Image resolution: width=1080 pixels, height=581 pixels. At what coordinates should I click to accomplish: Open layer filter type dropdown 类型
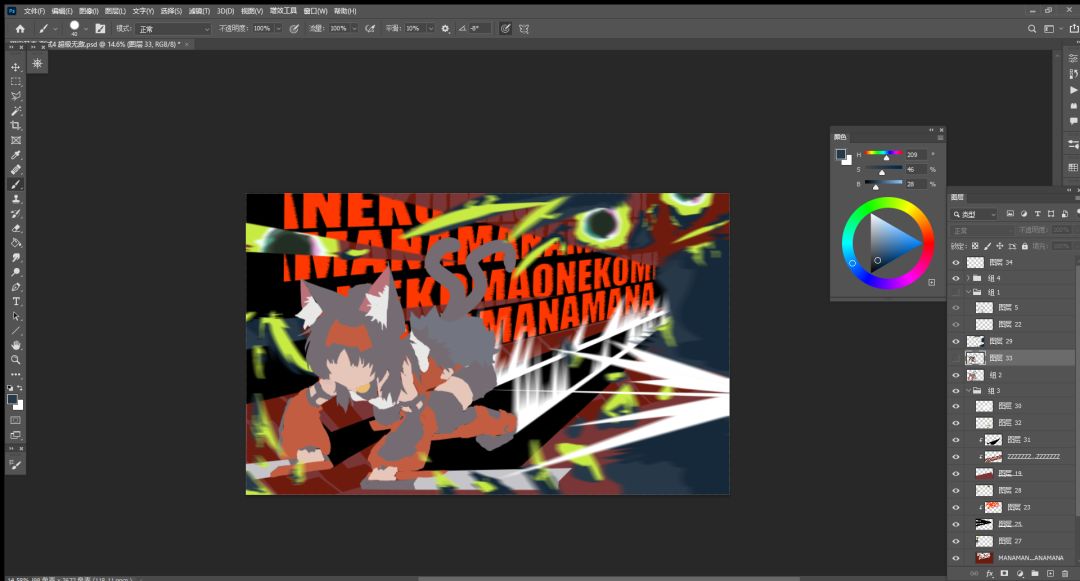[975, 215]
